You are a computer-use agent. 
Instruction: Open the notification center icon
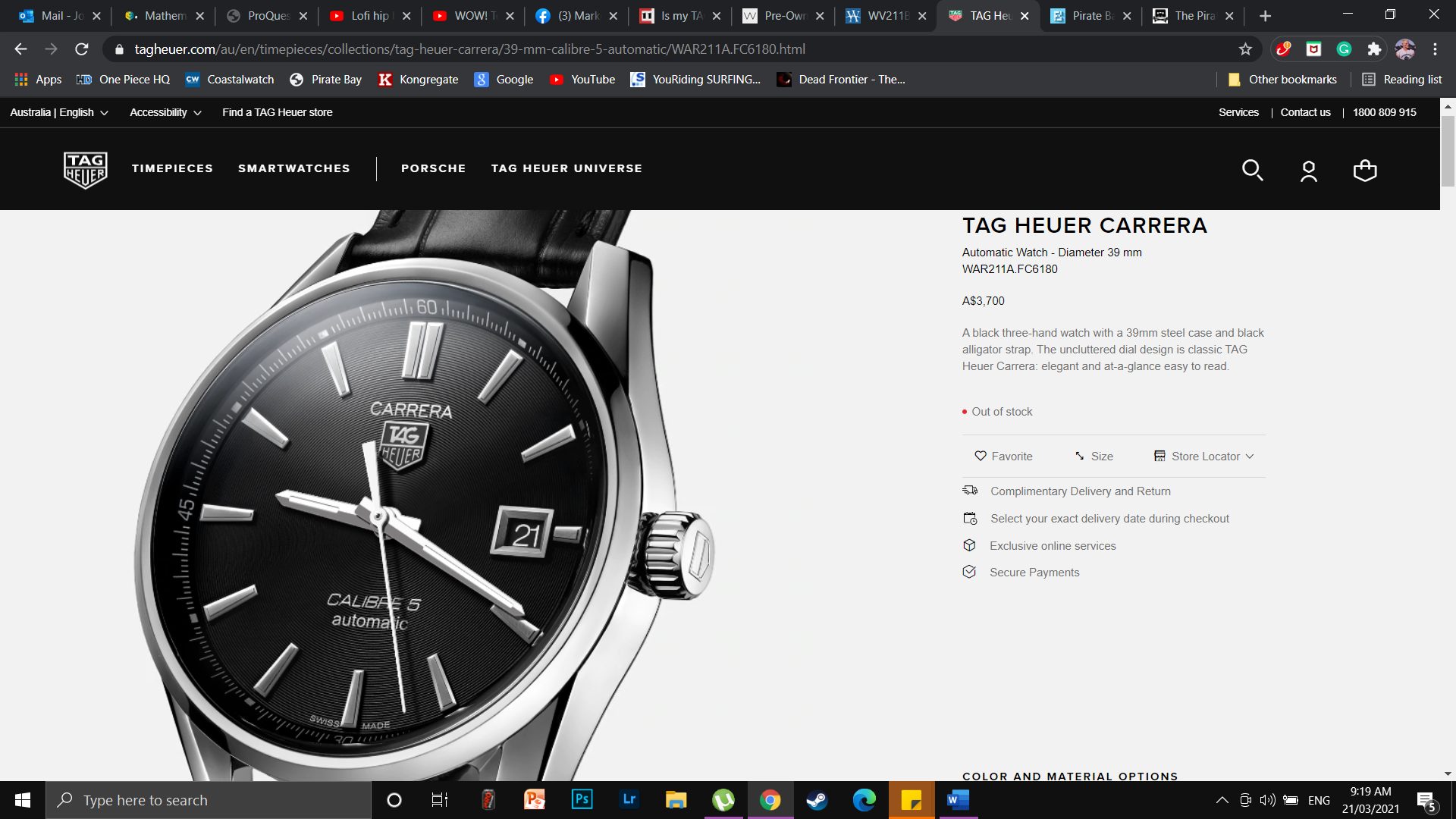[1426, 801]
